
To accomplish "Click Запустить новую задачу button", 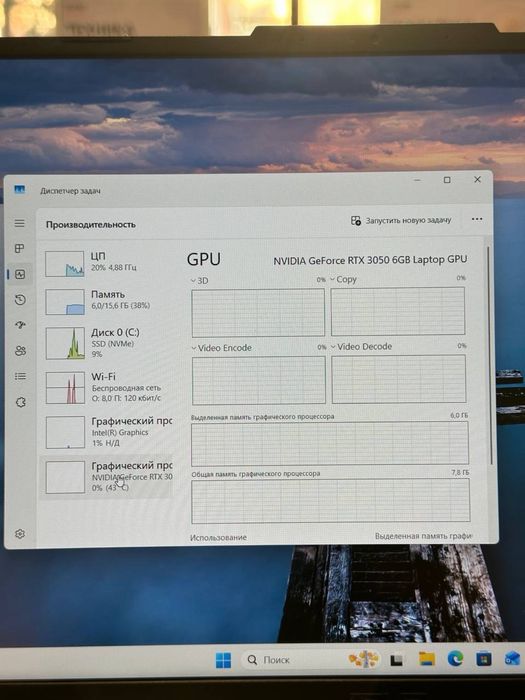I will click(x=401, y=221).
